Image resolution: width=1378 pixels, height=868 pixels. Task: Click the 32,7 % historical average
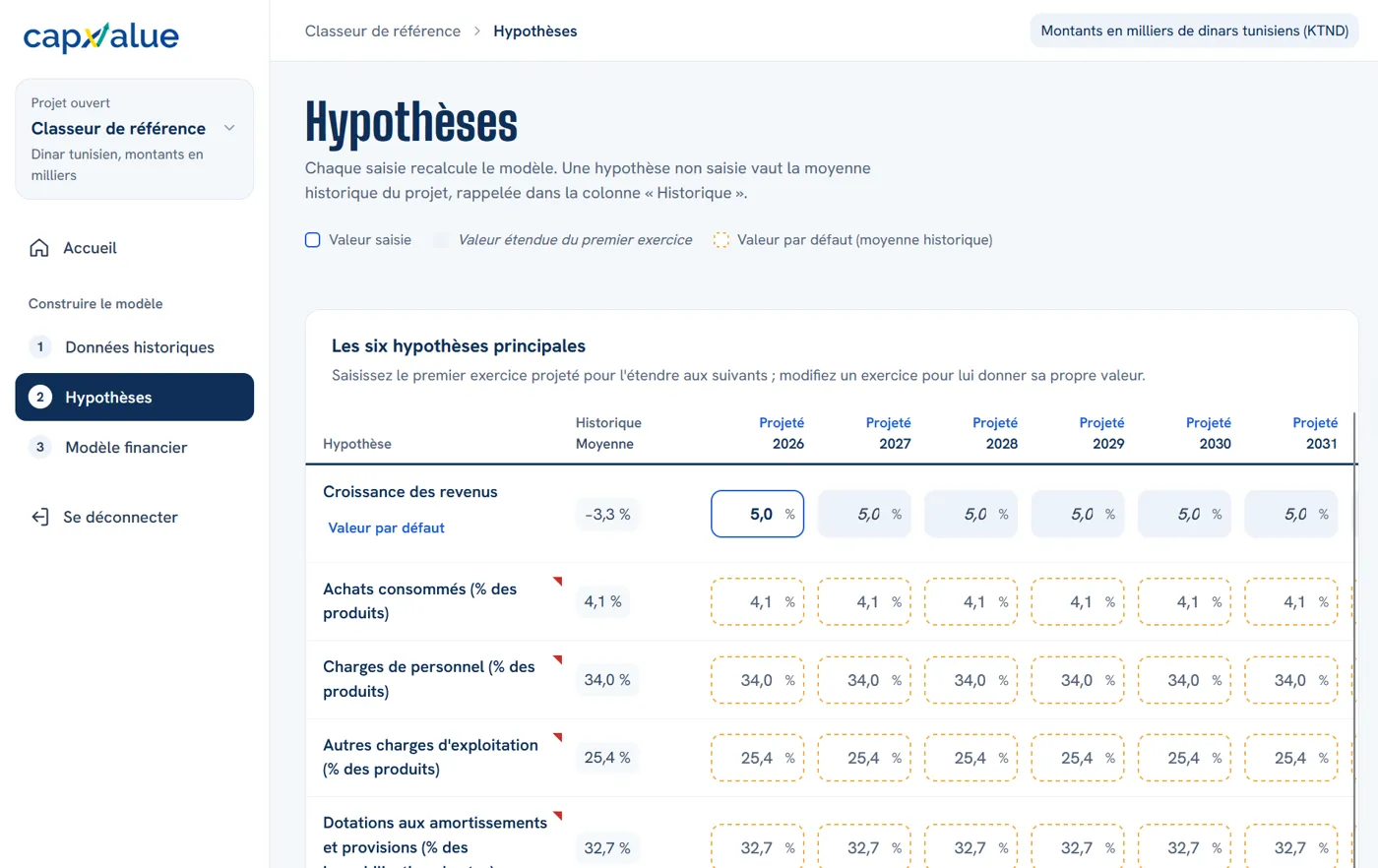[607, 847]
